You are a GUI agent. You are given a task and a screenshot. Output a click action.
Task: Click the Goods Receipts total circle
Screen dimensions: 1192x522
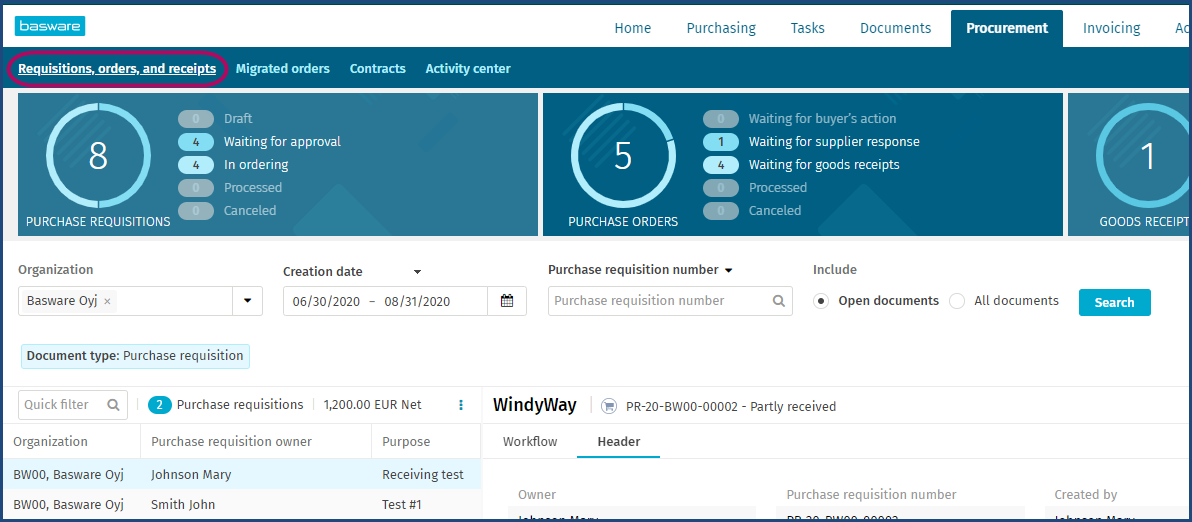coord(1143,156)
